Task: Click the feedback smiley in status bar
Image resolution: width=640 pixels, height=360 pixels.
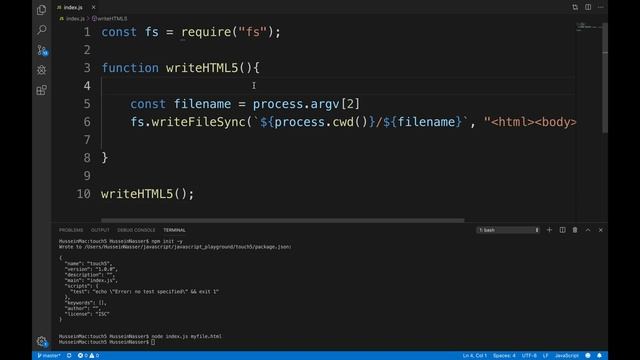Action: [x=588, y=356]
